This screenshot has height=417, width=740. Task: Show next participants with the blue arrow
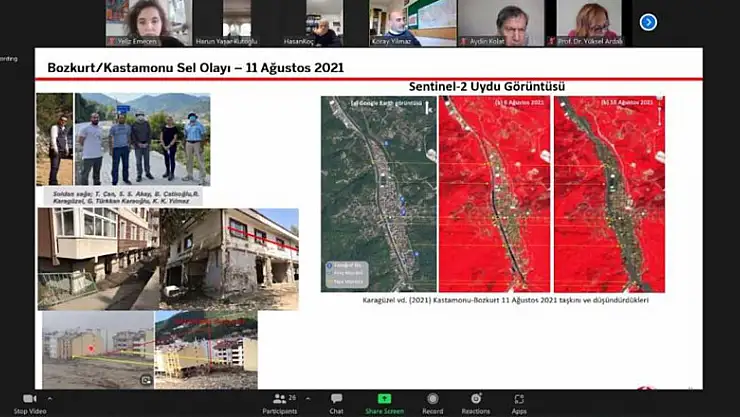(648, 21)
